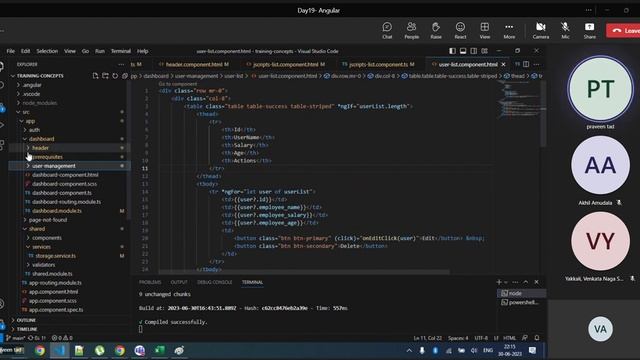Viewport: 640px width, 360px height.
Task: Raise hand in the meeting
Action: point(436,31)
